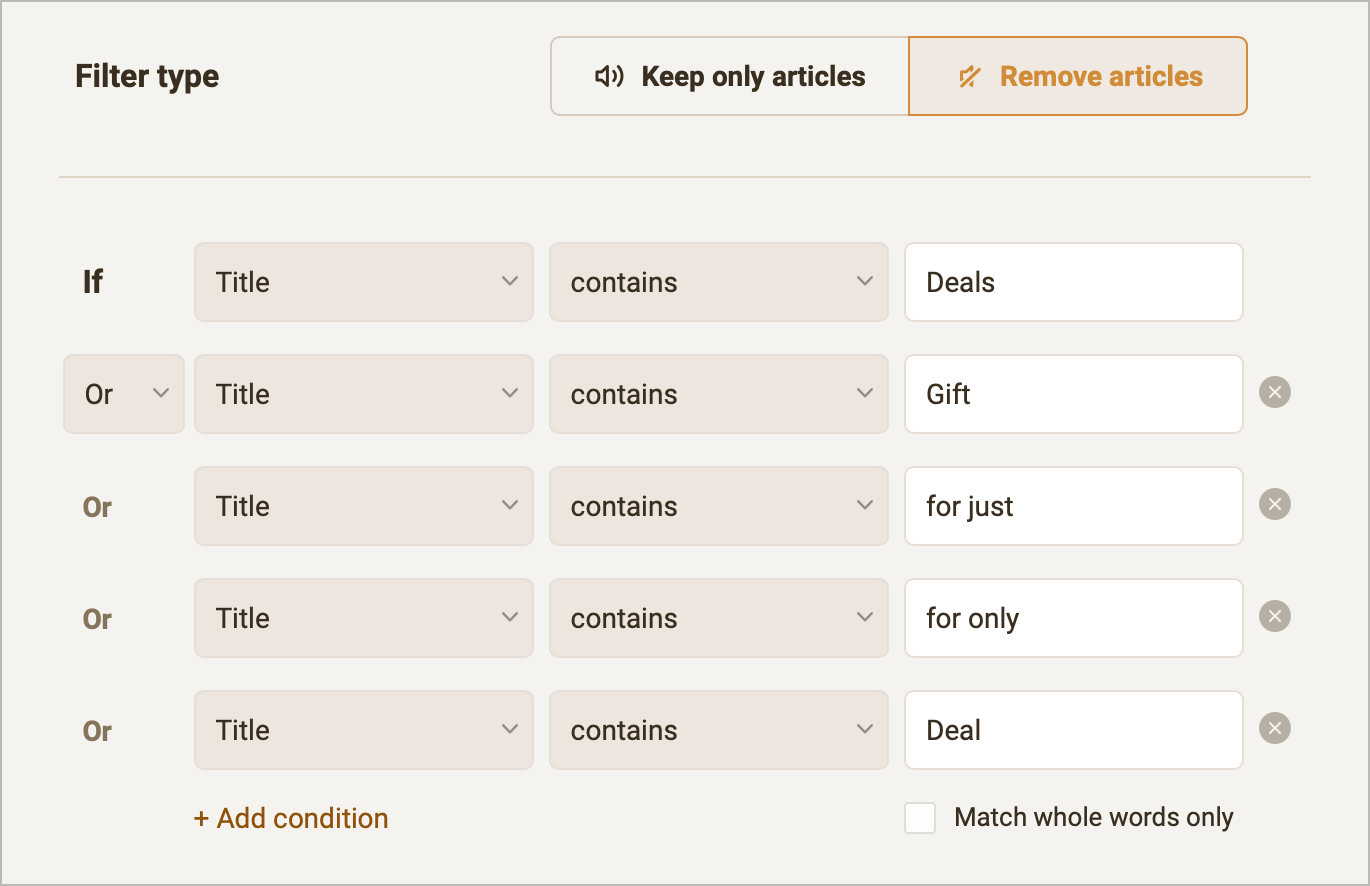Open the contains dropdown on the Deal row
The width and height of the screenshot is (1370, 886).
click(x=718, y=729)
